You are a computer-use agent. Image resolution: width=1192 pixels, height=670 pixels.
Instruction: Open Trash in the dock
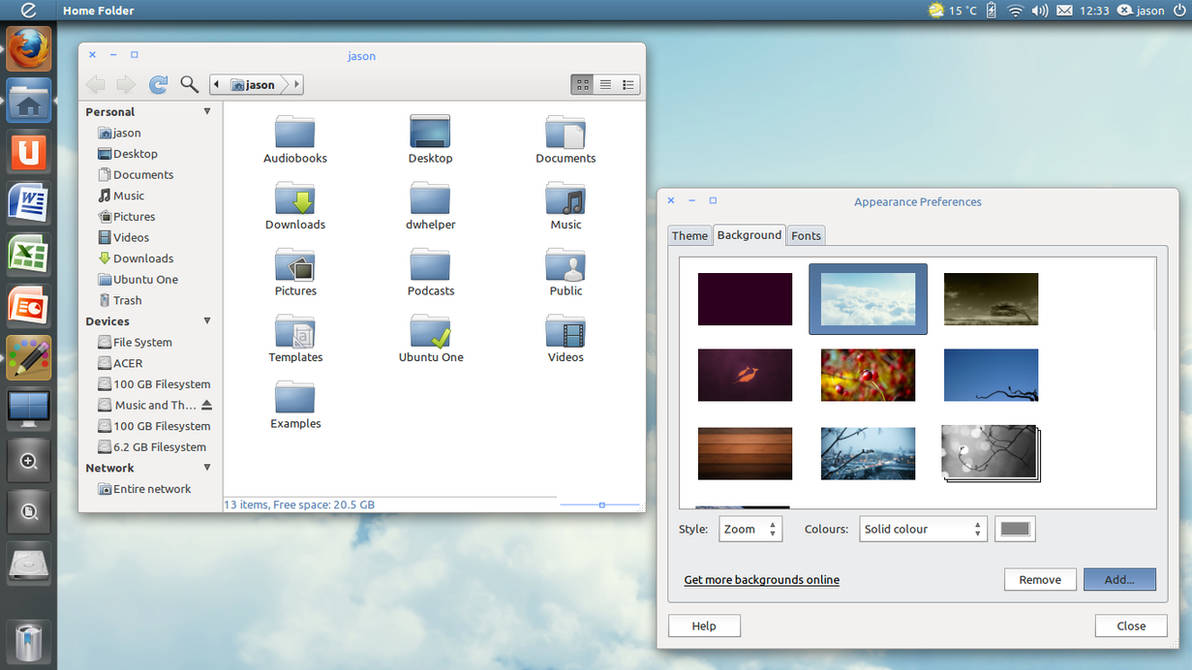coord(29,641)
